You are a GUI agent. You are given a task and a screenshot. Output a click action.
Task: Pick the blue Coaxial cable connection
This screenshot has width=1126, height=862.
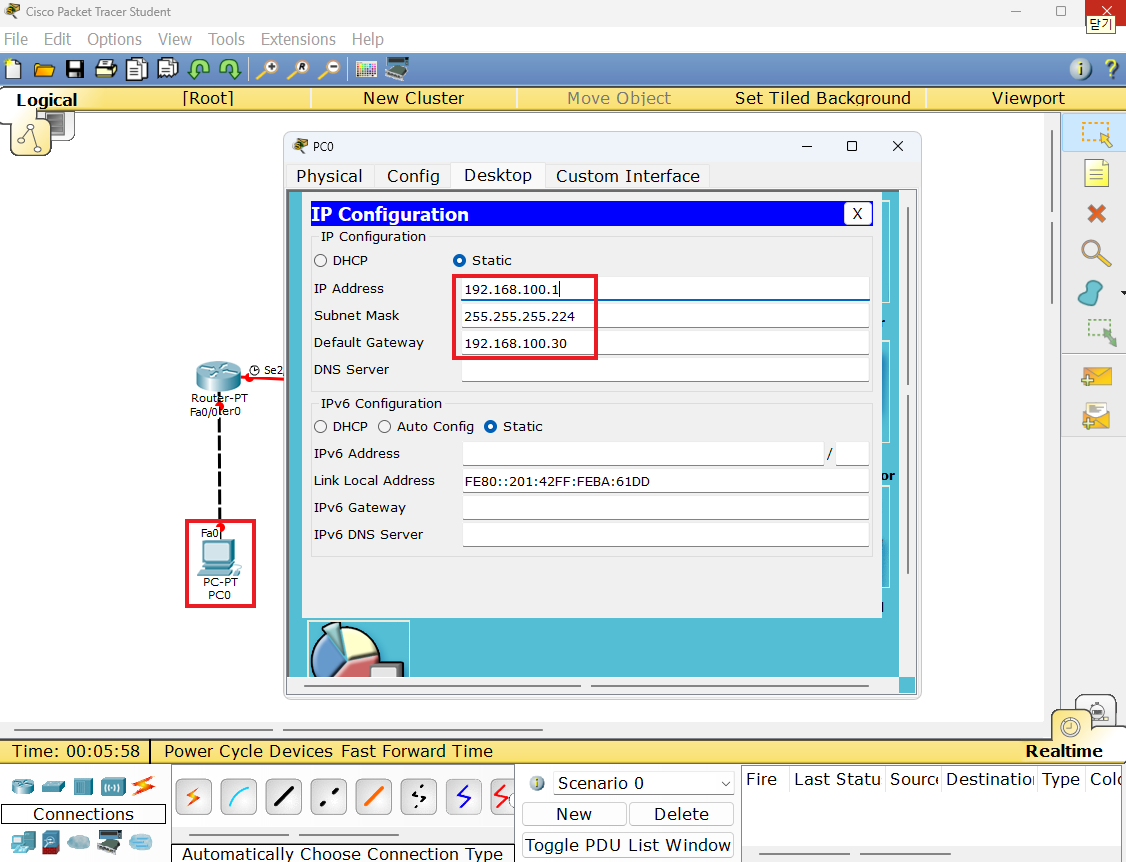click(464, 797)
